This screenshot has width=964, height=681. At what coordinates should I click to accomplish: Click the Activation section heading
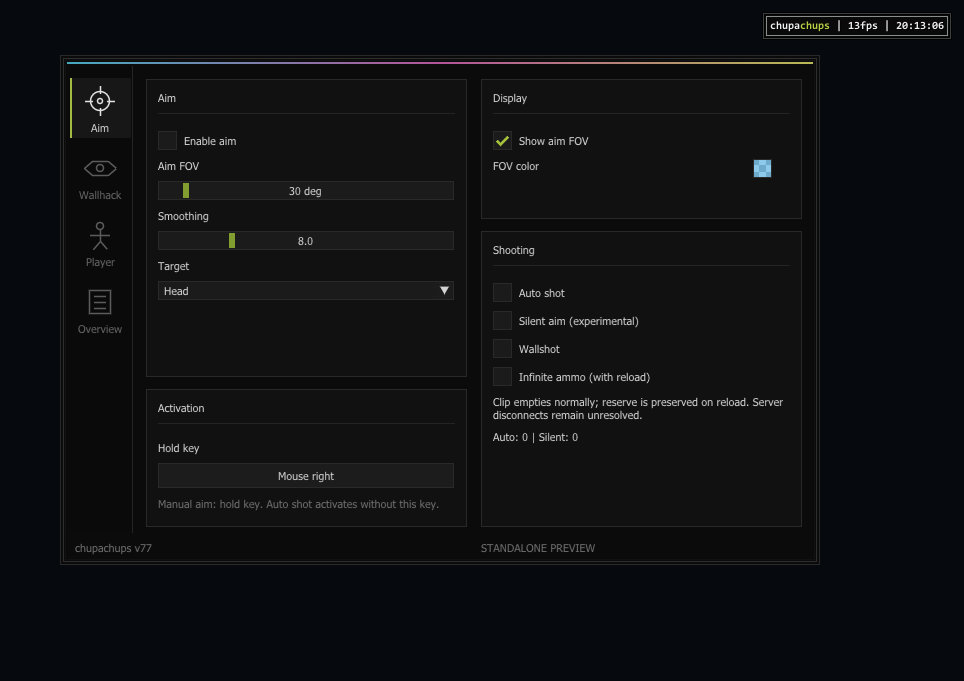pos(181,408)
